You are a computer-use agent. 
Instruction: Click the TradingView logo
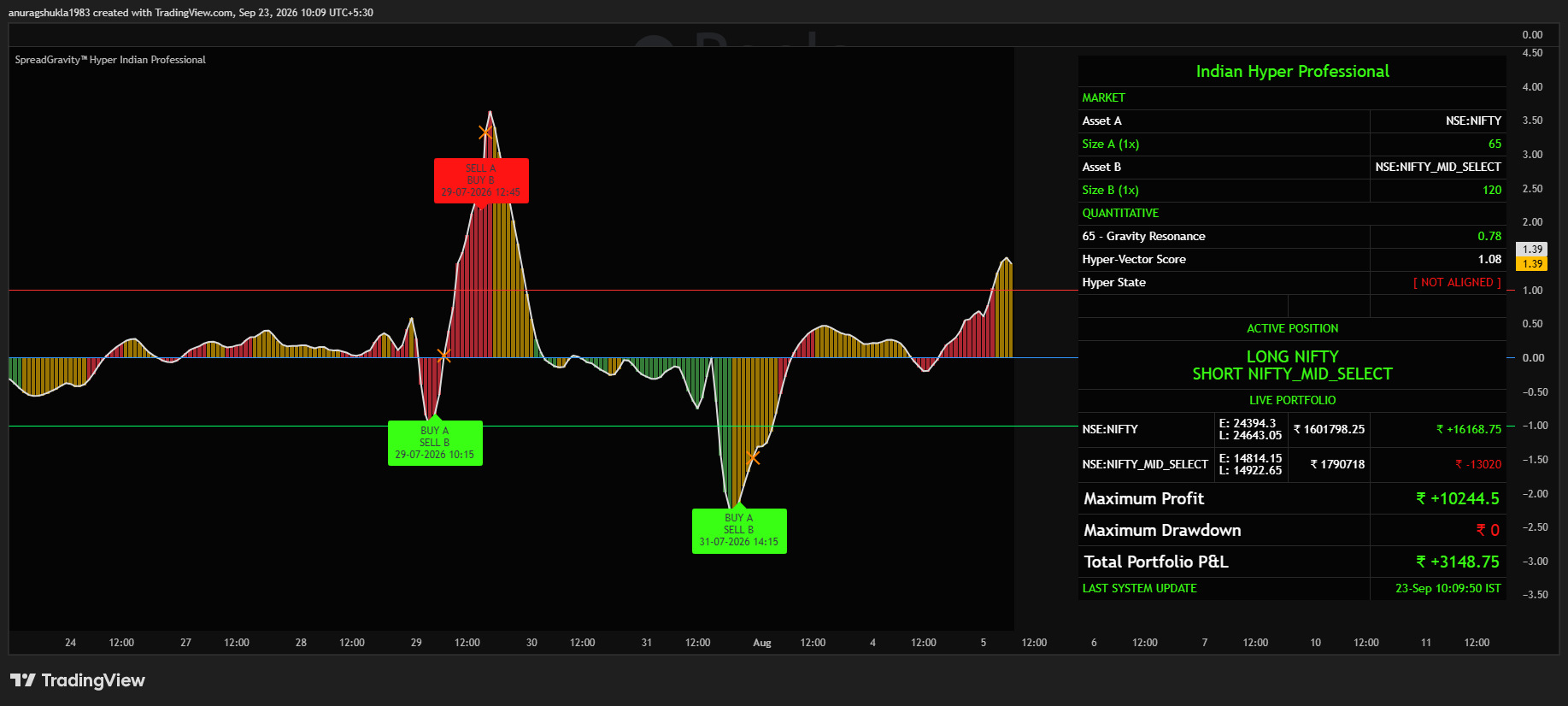pos(78,680)
